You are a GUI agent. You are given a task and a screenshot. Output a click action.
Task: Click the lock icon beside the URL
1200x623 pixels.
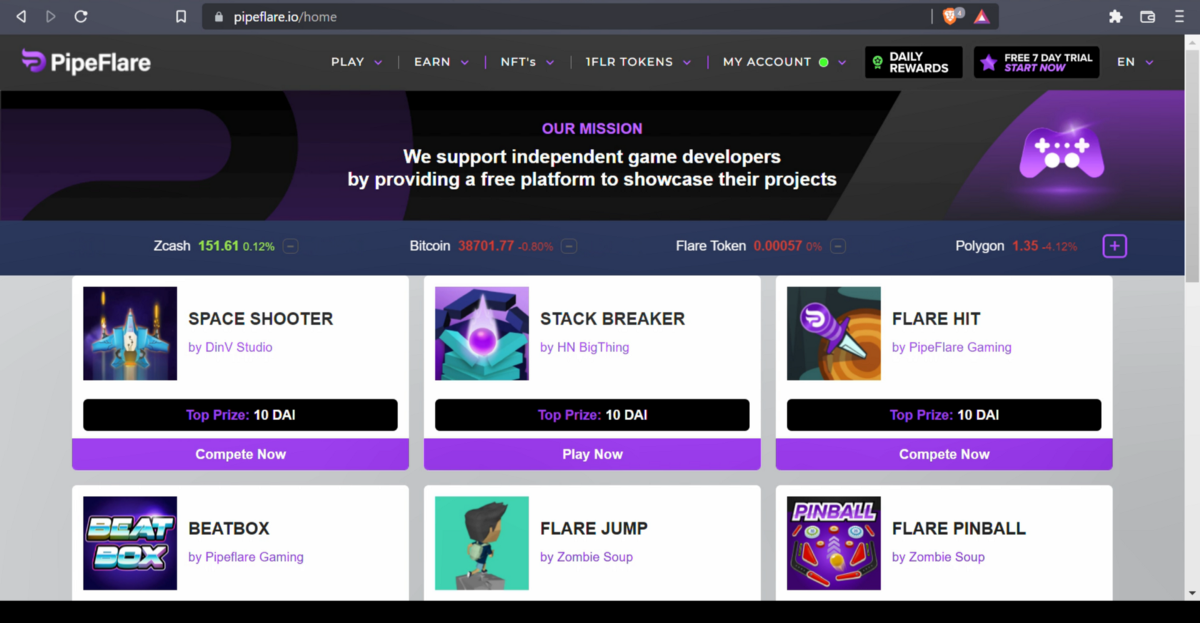point(218,17)
